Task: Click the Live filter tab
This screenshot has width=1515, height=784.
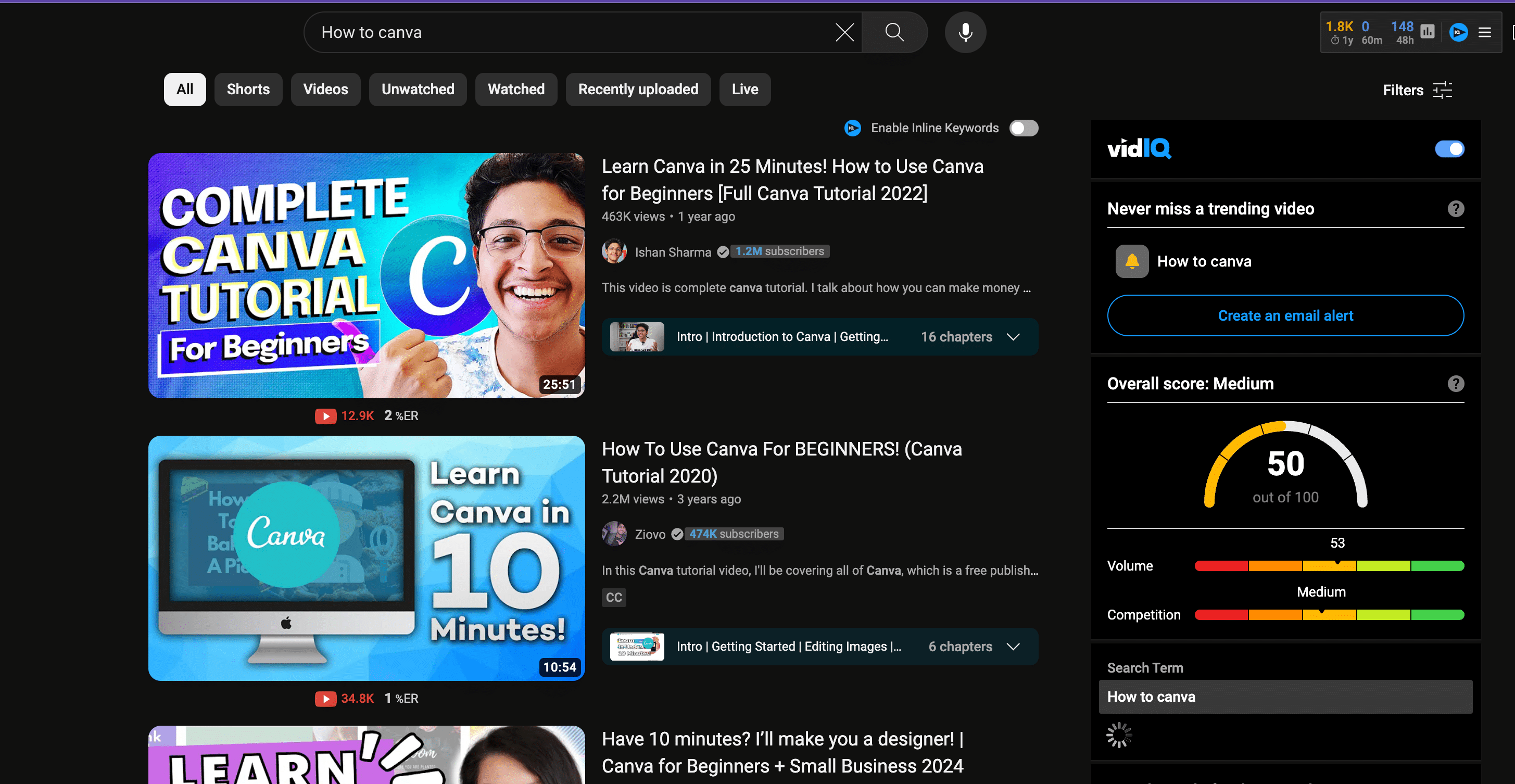Action: click(745, 89)
